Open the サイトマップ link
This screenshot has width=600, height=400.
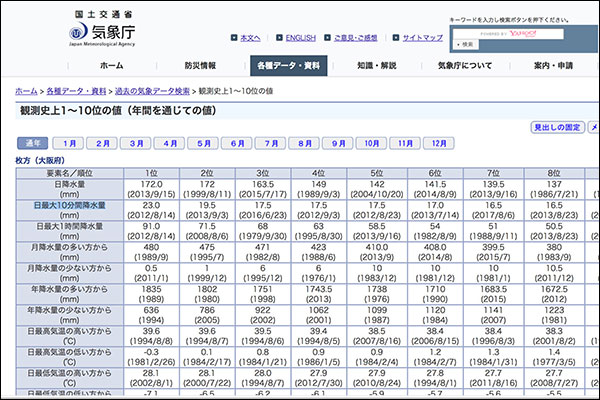pyautogui.click(x=423, y=38)
